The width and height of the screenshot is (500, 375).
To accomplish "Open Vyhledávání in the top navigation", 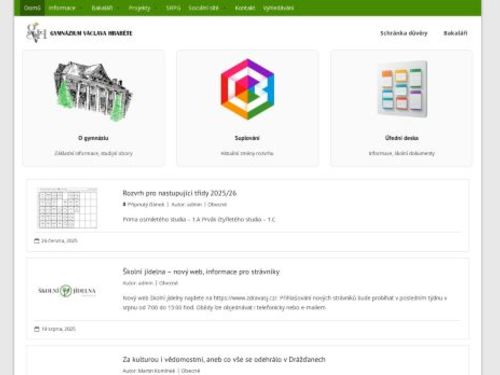I will 278,8.
